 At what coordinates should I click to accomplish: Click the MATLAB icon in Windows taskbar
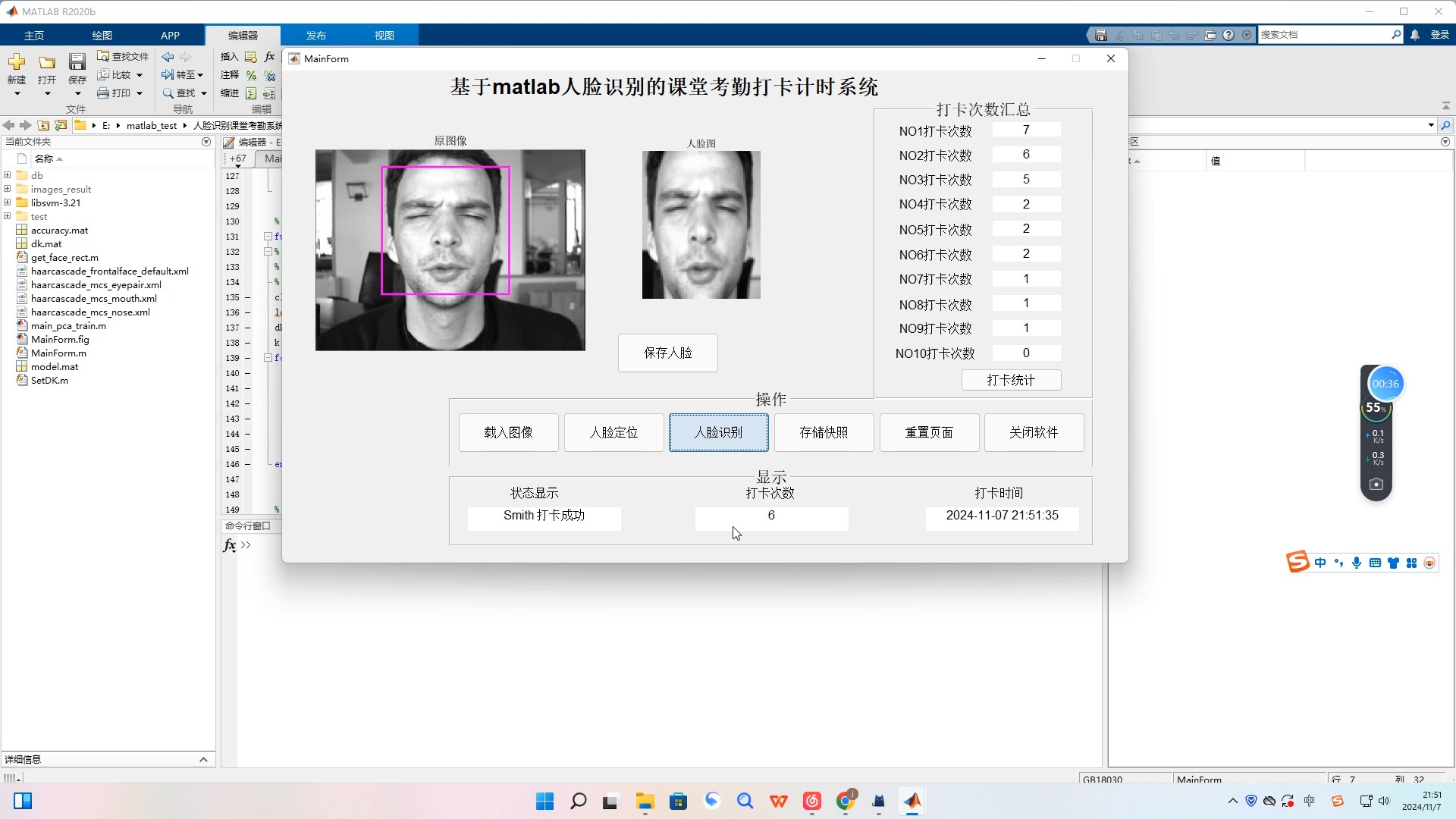click(912, 801)
